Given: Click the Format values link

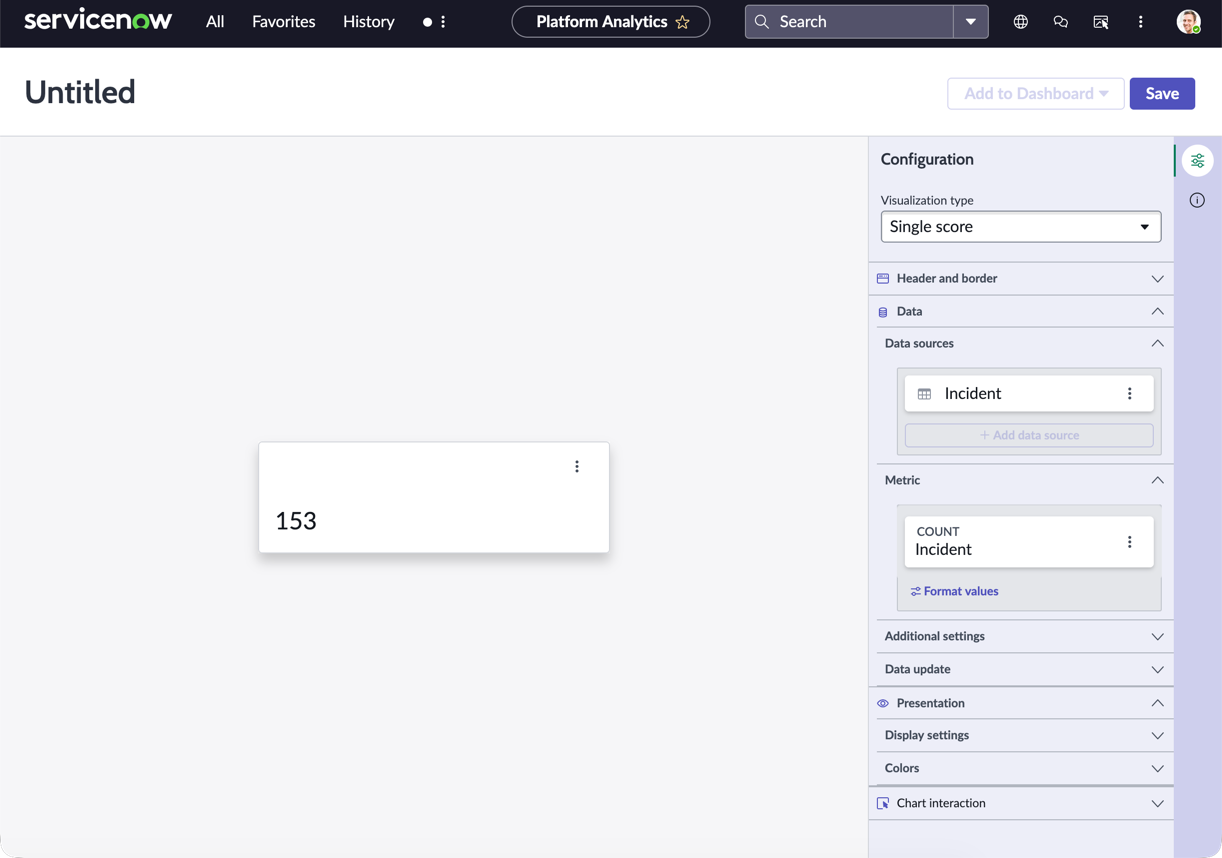Looking at the screenshot, I should tap(955, 591).
